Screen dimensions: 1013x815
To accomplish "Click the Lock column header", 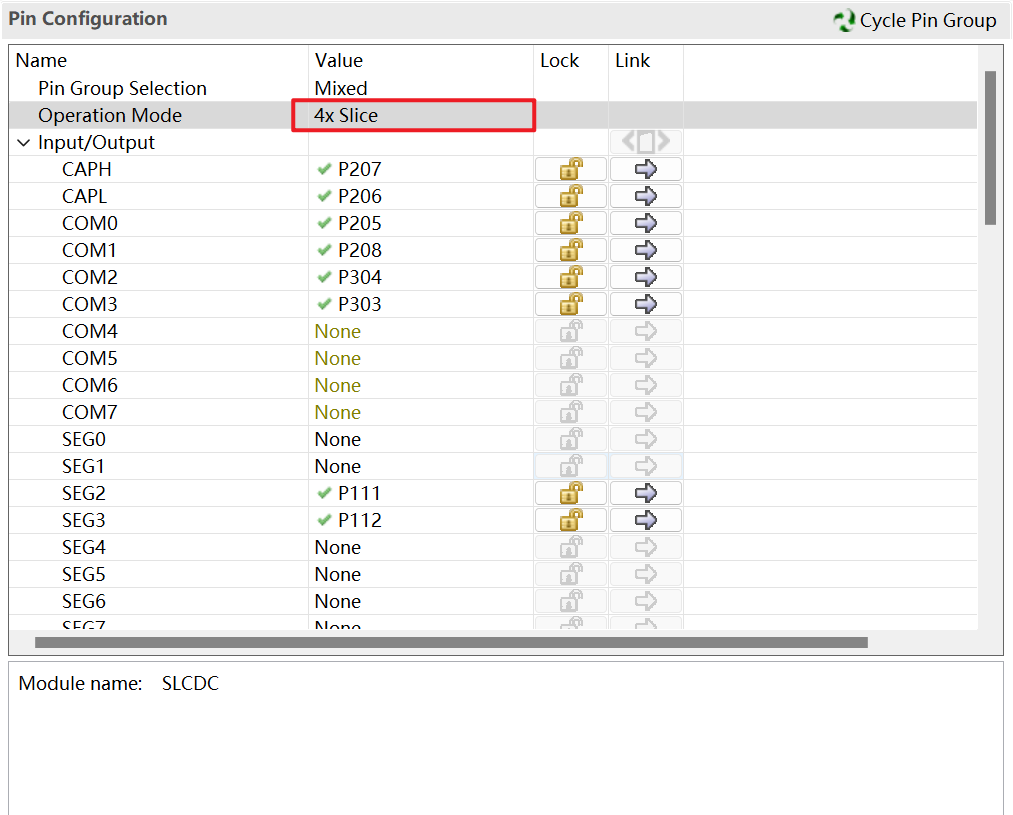I will tap(559, 61).
